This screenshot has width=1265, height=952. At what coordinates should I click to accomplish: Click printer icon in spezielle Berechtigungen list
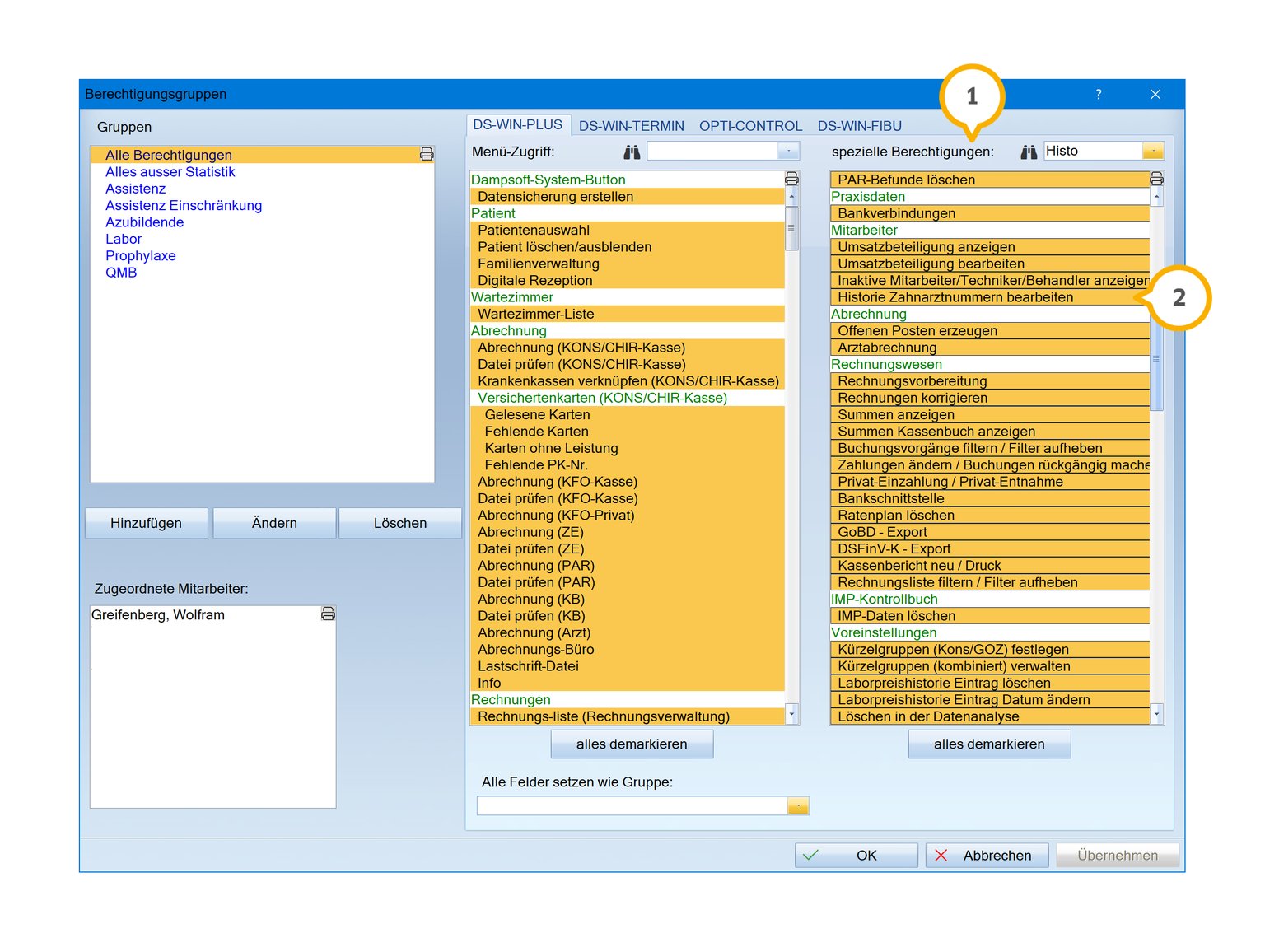tap(1156, 179)
